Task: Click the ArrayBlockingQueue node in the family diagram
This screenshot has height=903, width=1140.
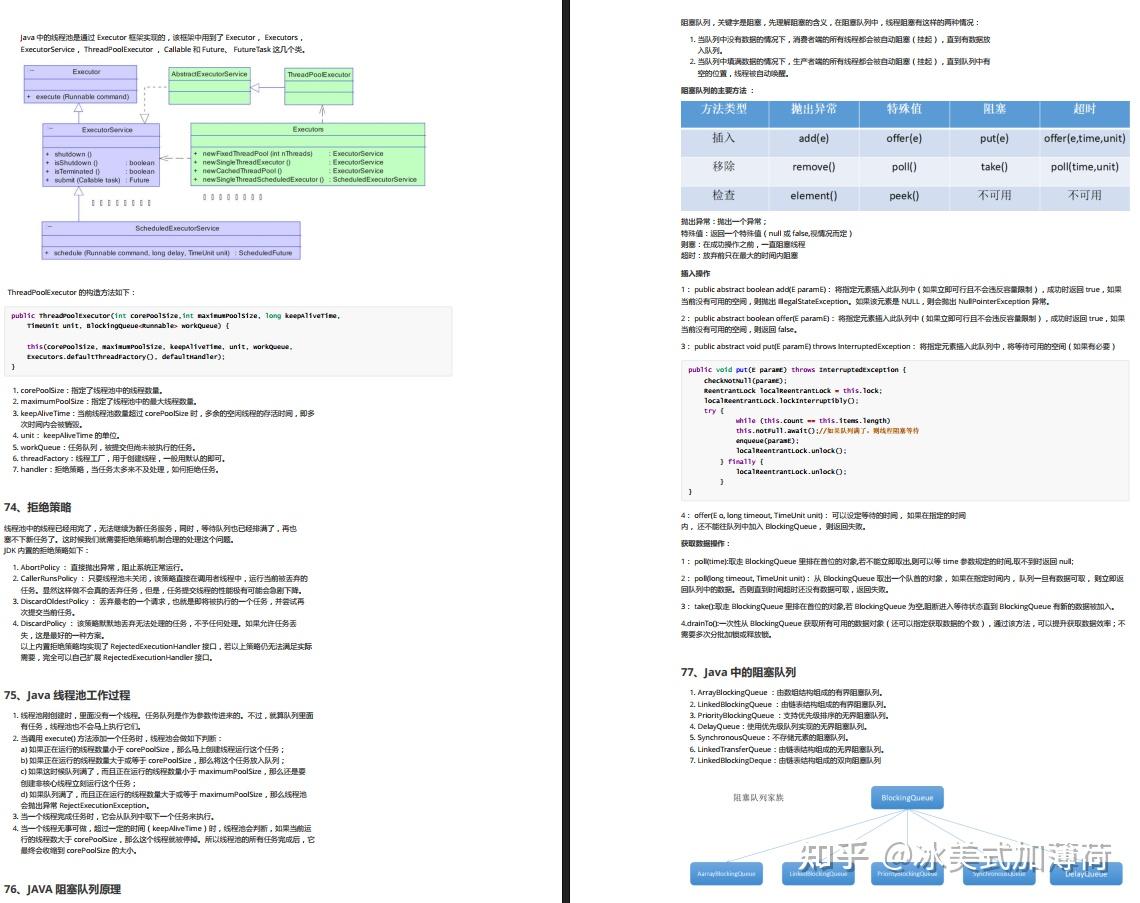Action: coord(726,873)
